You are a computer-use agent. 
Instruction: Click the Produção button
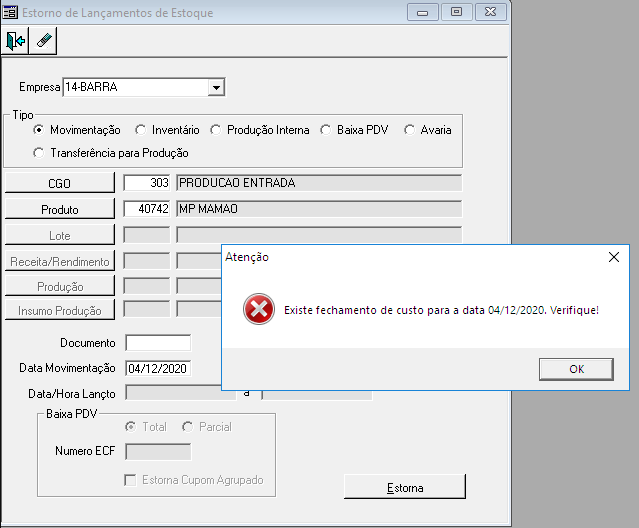click(x=60, y=286)
